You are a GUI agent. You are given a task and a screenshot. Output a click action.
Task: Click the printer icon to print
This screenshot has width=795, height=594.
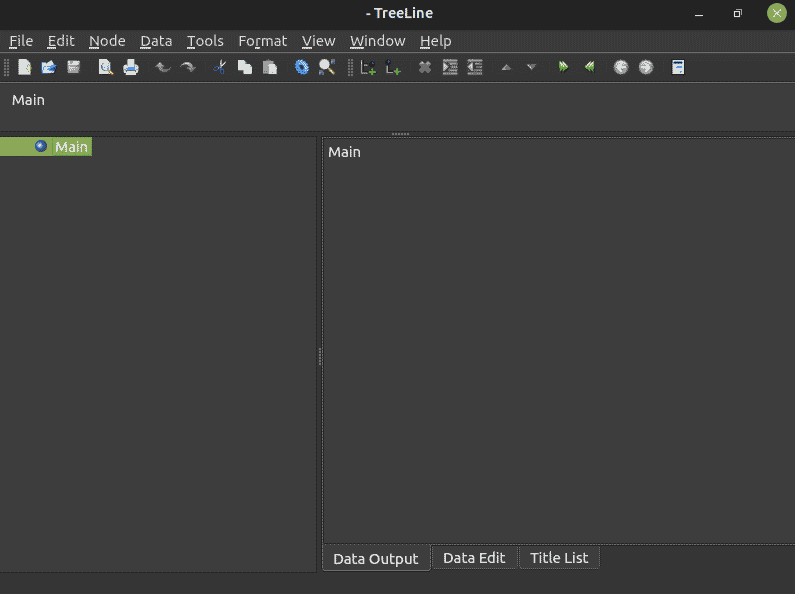131,67
